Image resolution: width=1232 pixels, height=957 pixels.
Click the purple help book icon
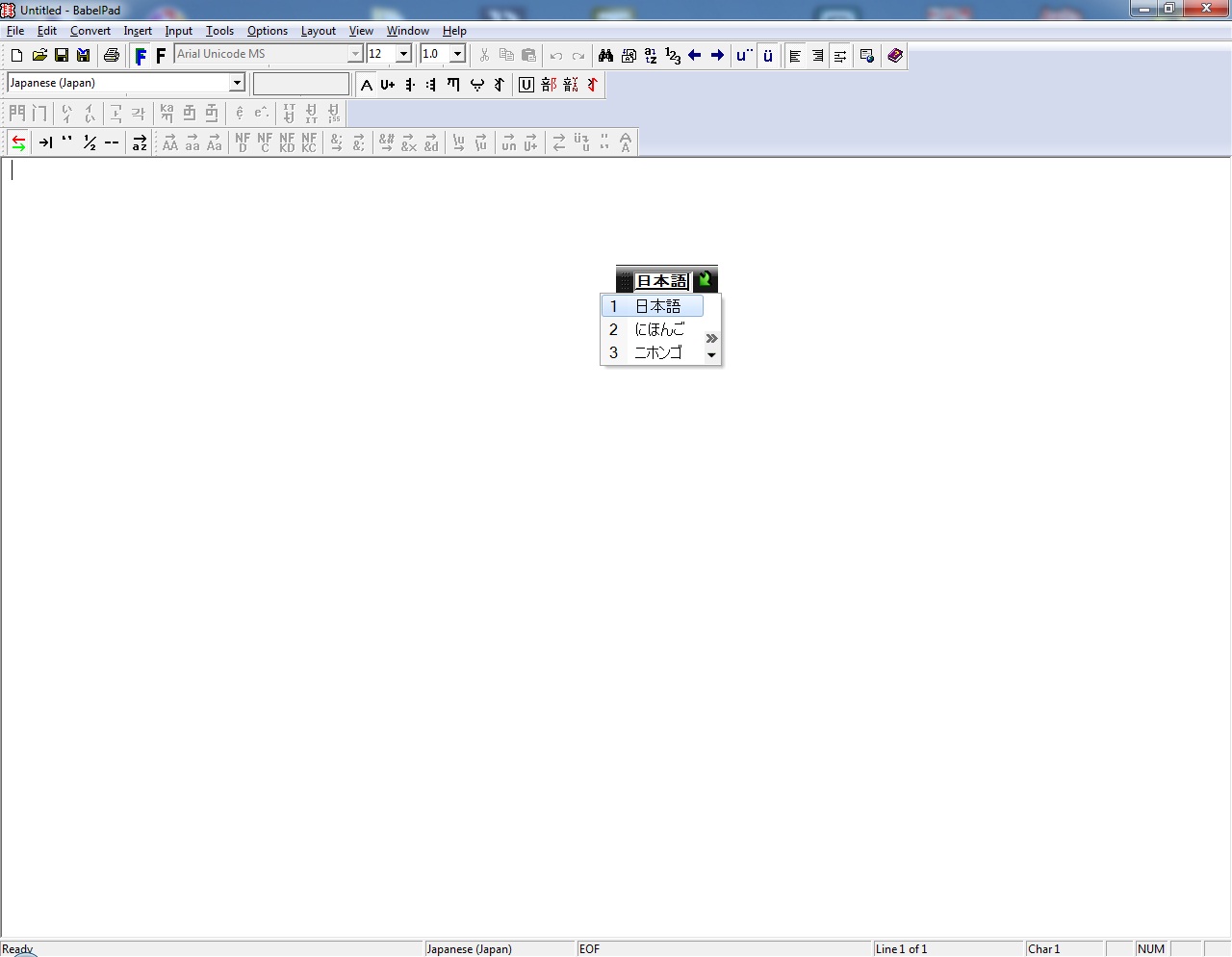(895, 56)
